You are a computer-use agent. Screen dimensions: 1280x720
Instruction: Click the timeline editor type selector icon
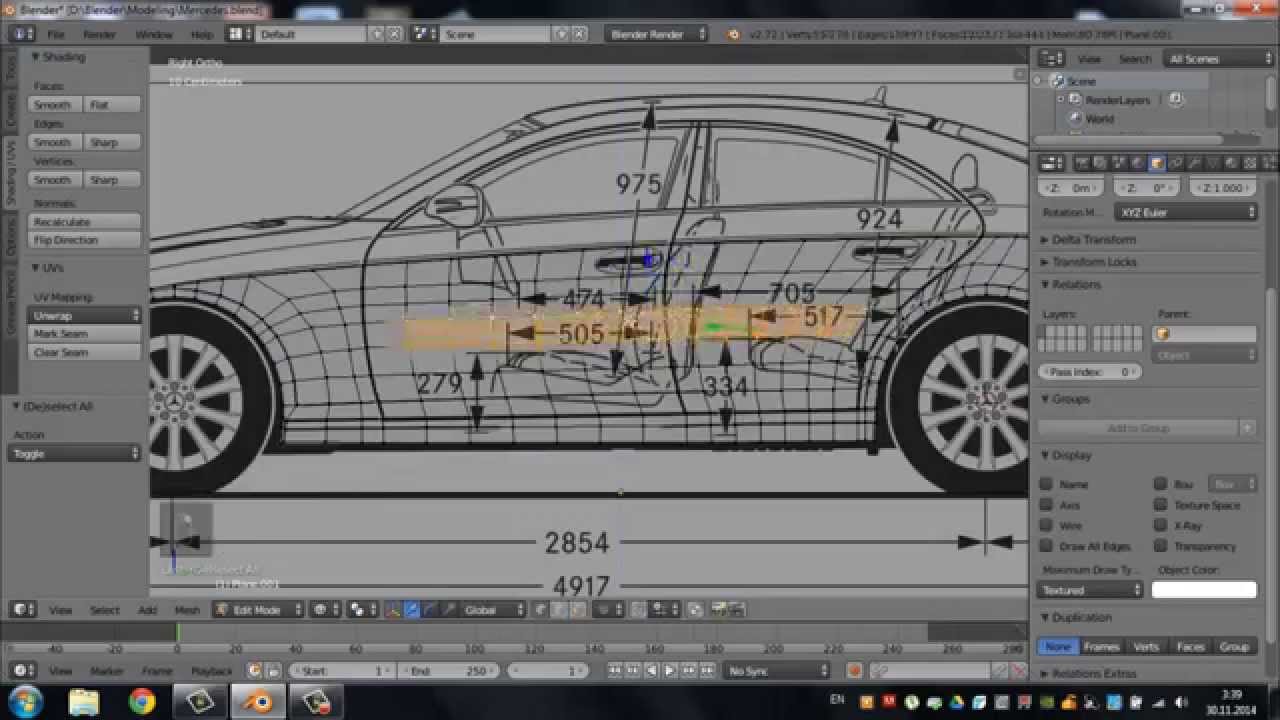coord(22,670)
